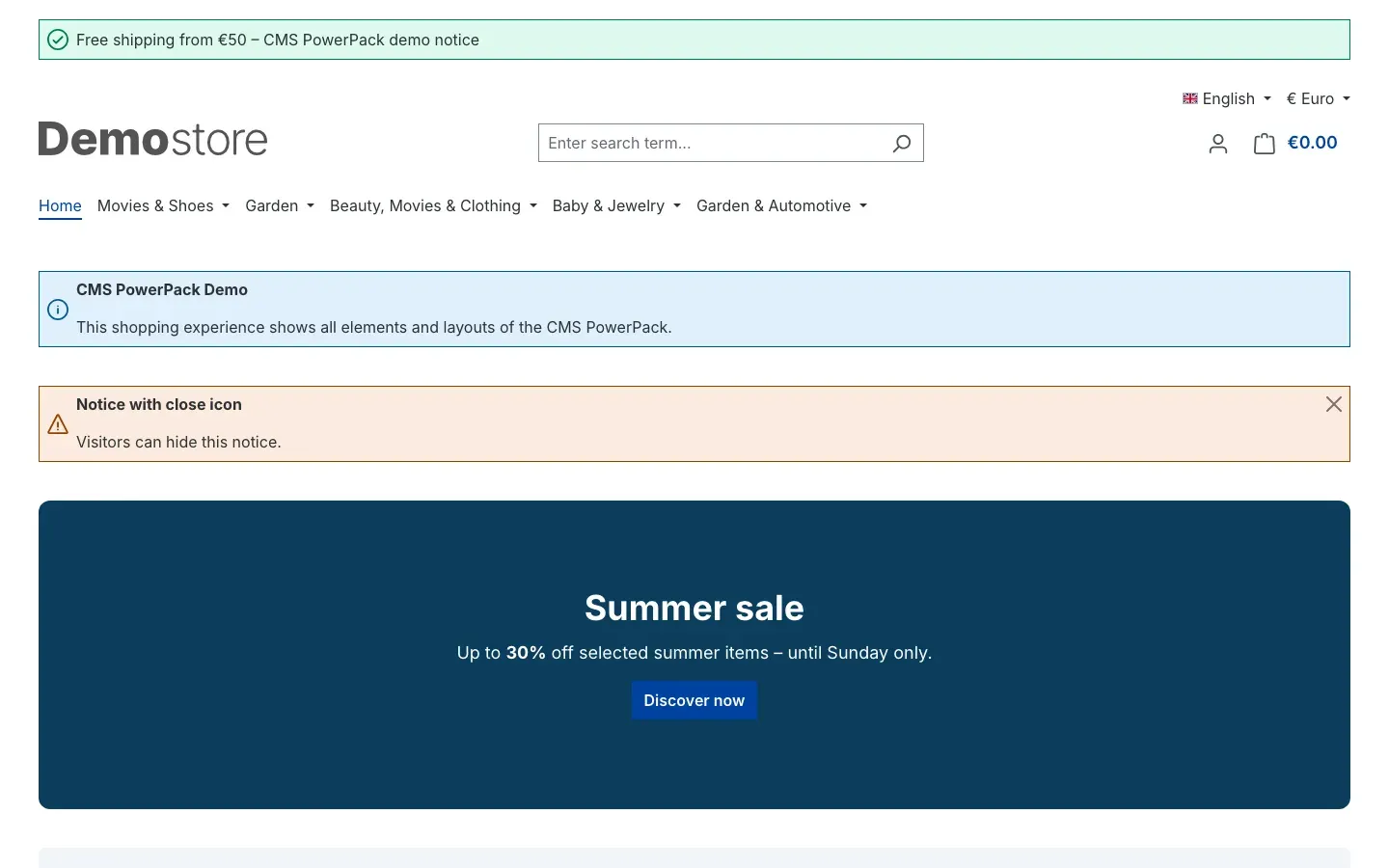
Task: Expand the Garden & Automotive menu
Action: (781, 205)
